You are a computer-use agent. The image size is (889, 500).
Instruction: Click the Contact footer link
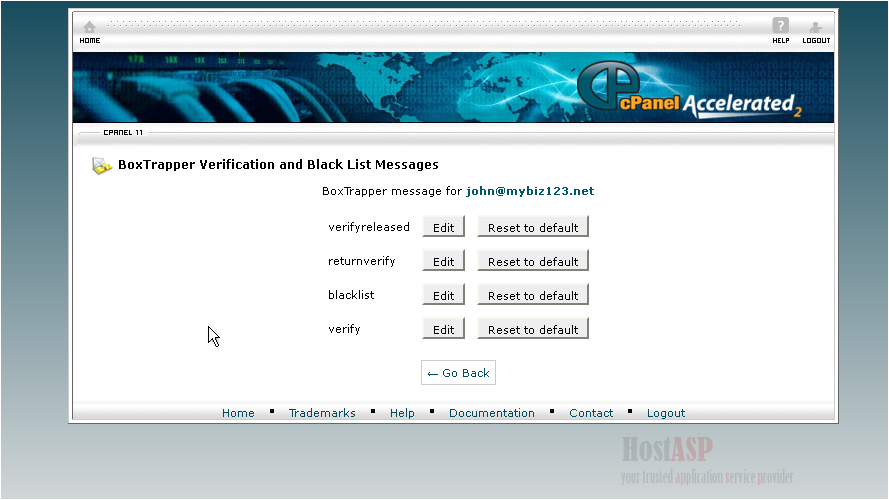591,413
